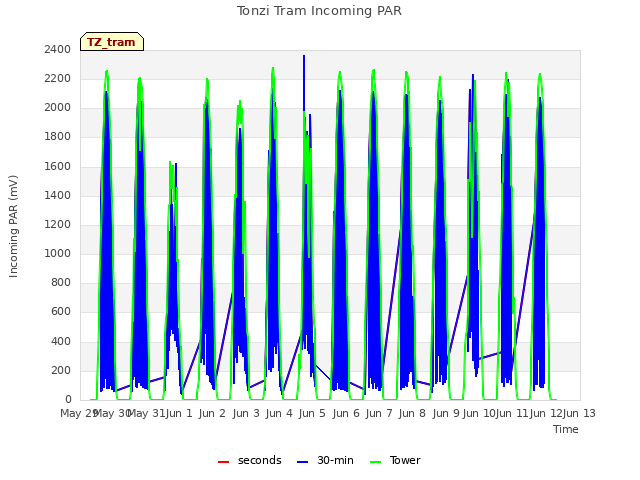Click the 'Jun 3' x-axis date label
The height and width of the screenshot is (480, 640).
(246, 413)
